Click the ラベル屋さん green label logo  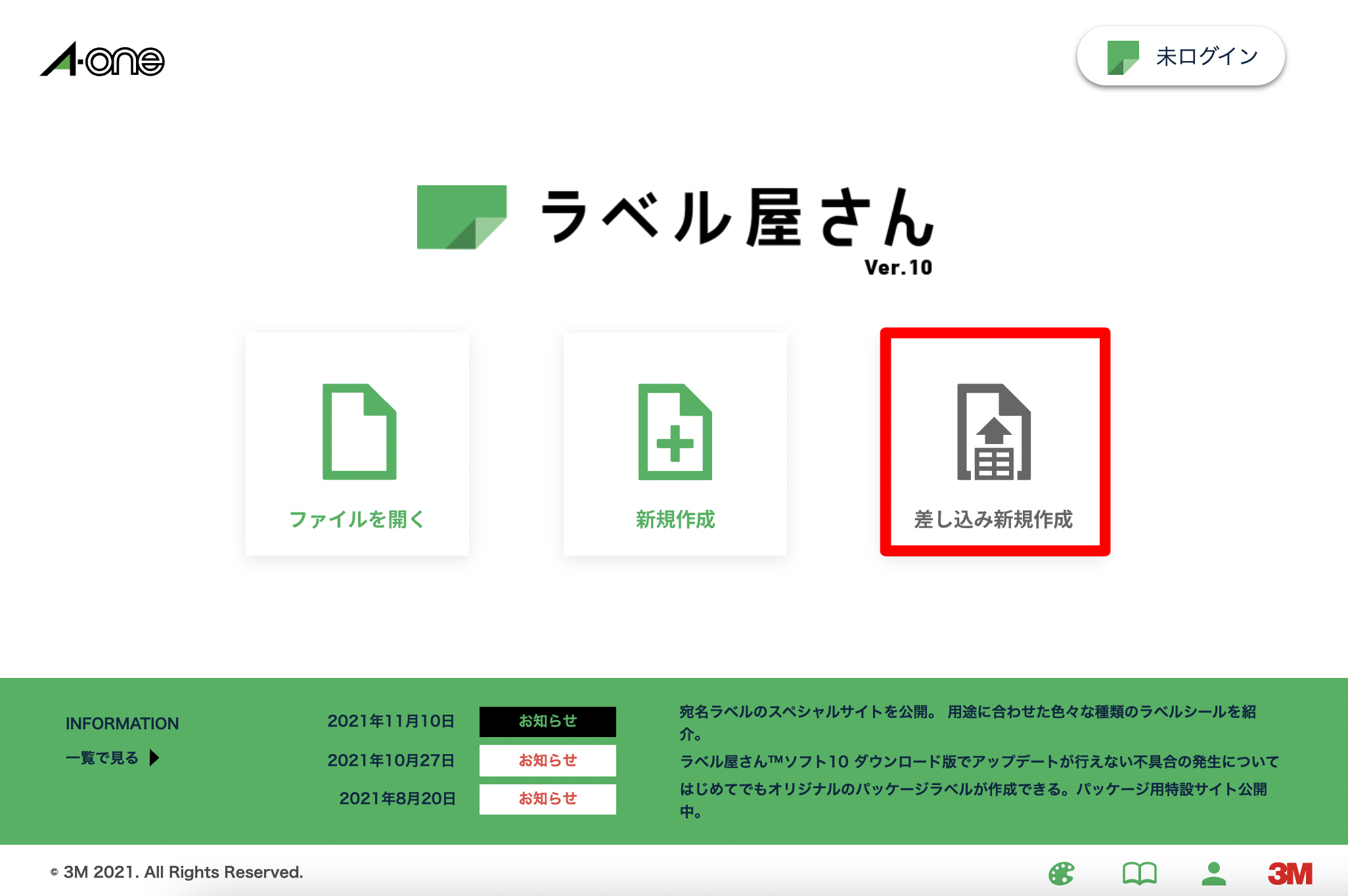click(x=462, y=217)
